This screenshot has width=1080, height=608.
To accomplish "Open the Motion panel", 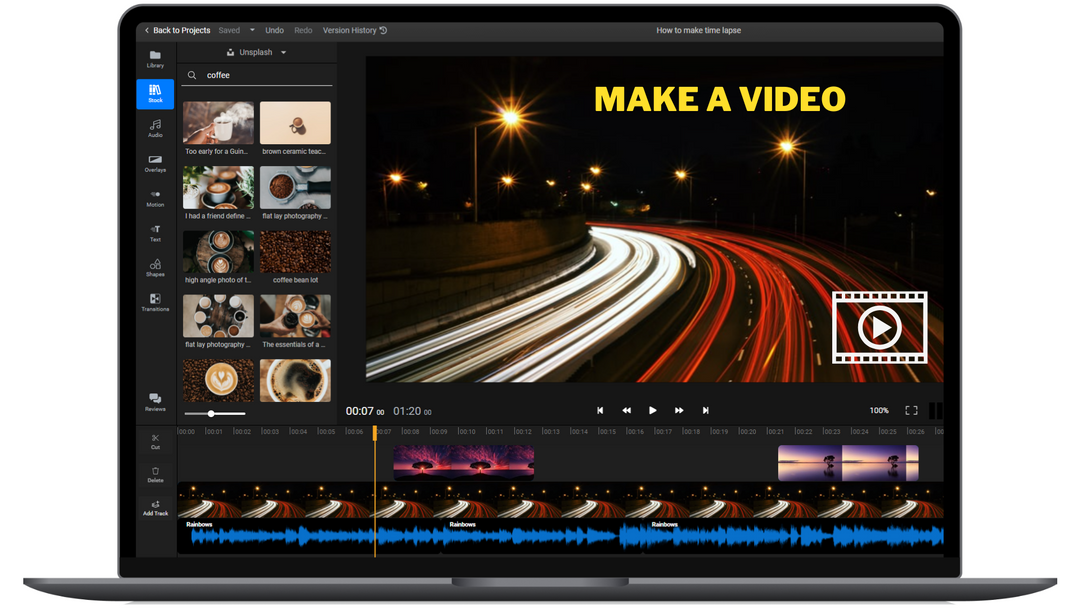I will click(155, 197).
